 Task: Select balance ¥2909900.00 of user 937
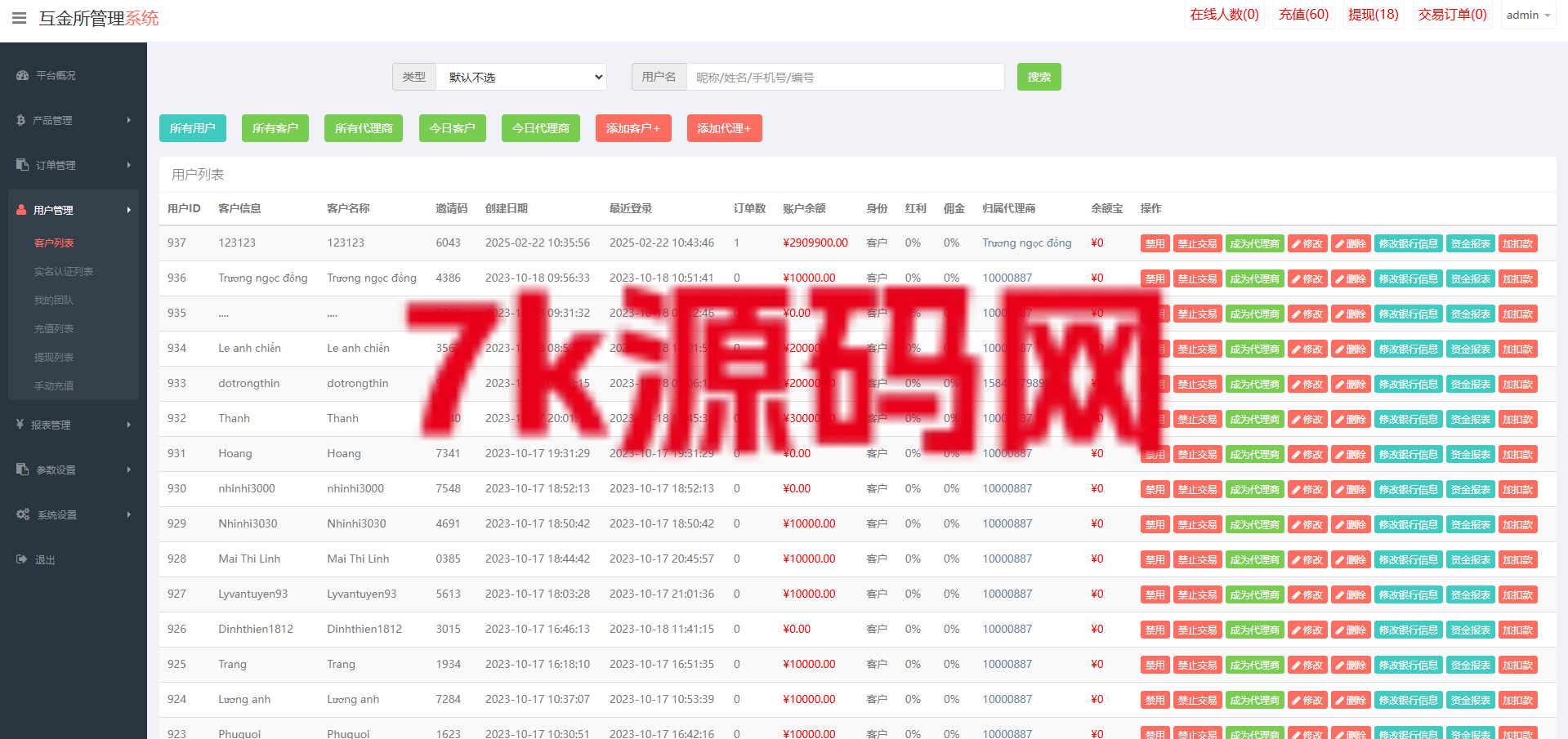(x=815, y=243)
